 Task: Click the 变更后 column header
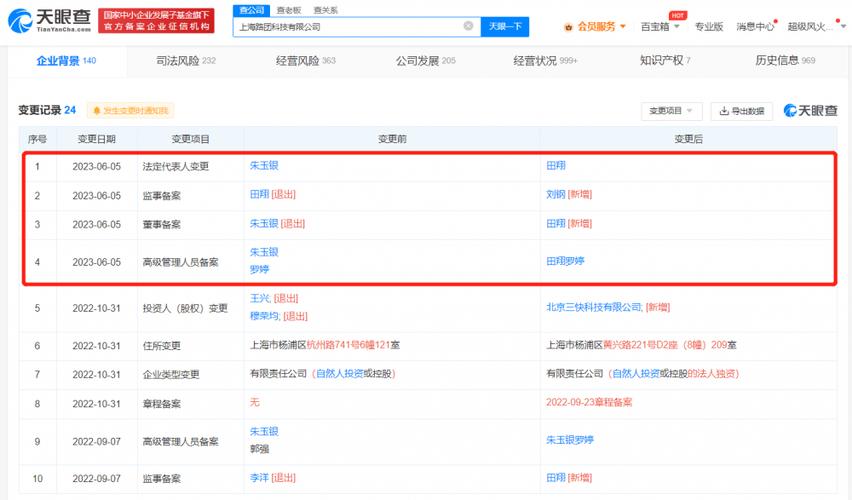(x=688, y=139)
